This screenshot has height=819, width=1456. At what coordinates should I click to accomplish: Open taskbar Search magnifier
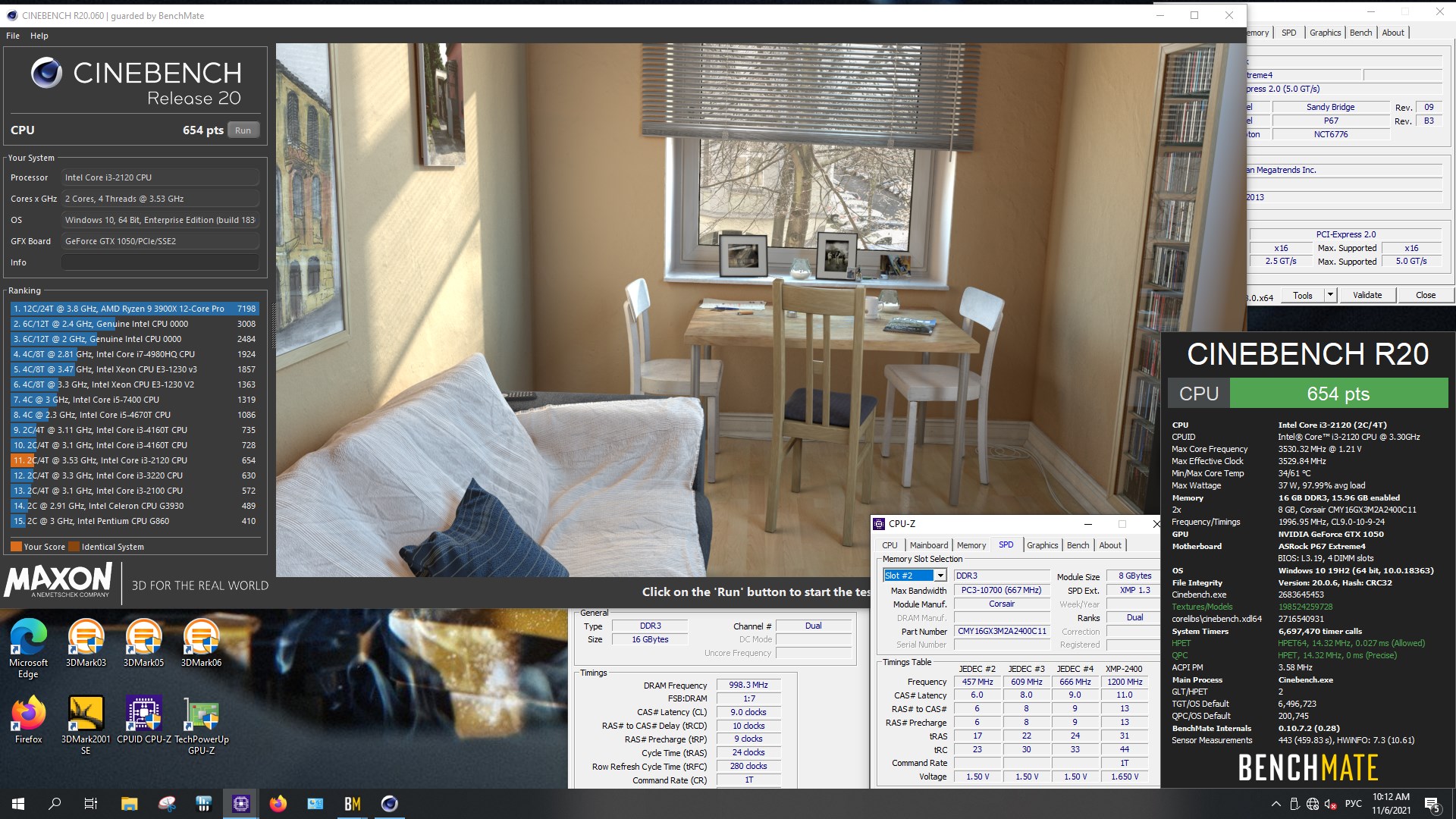[55, 804]
